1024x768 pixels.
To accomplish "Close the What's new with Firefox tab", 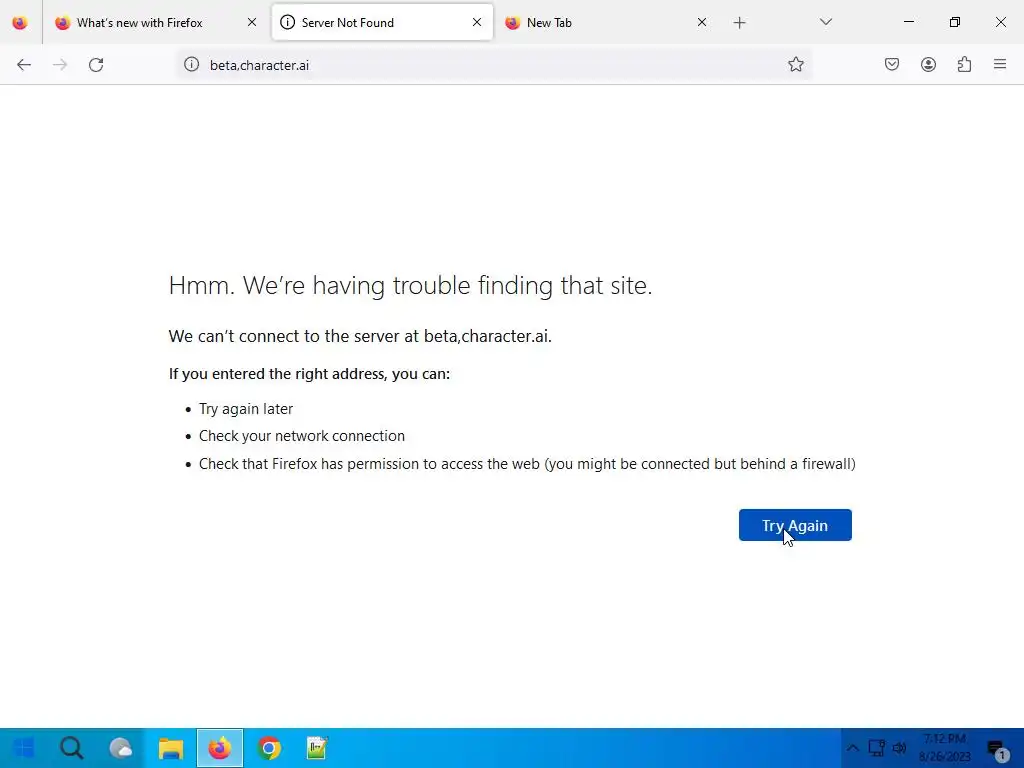I will [x=252, y=22].
